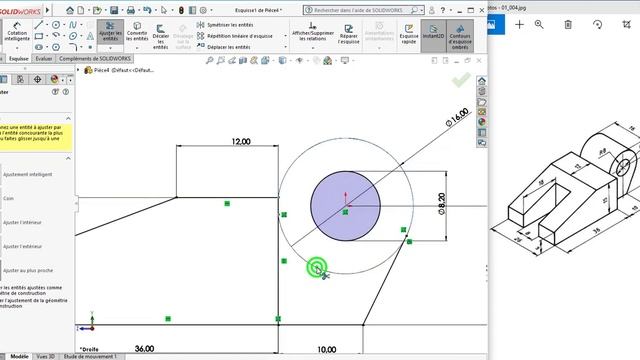Collapse the yellow message section chevron
Viewport: 640px width, 360px height.
coord(69,118)
